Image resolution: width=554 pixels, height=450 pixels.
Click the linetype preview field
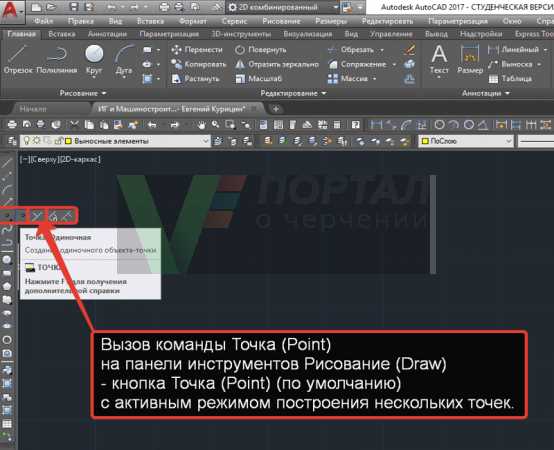(536, 141)
